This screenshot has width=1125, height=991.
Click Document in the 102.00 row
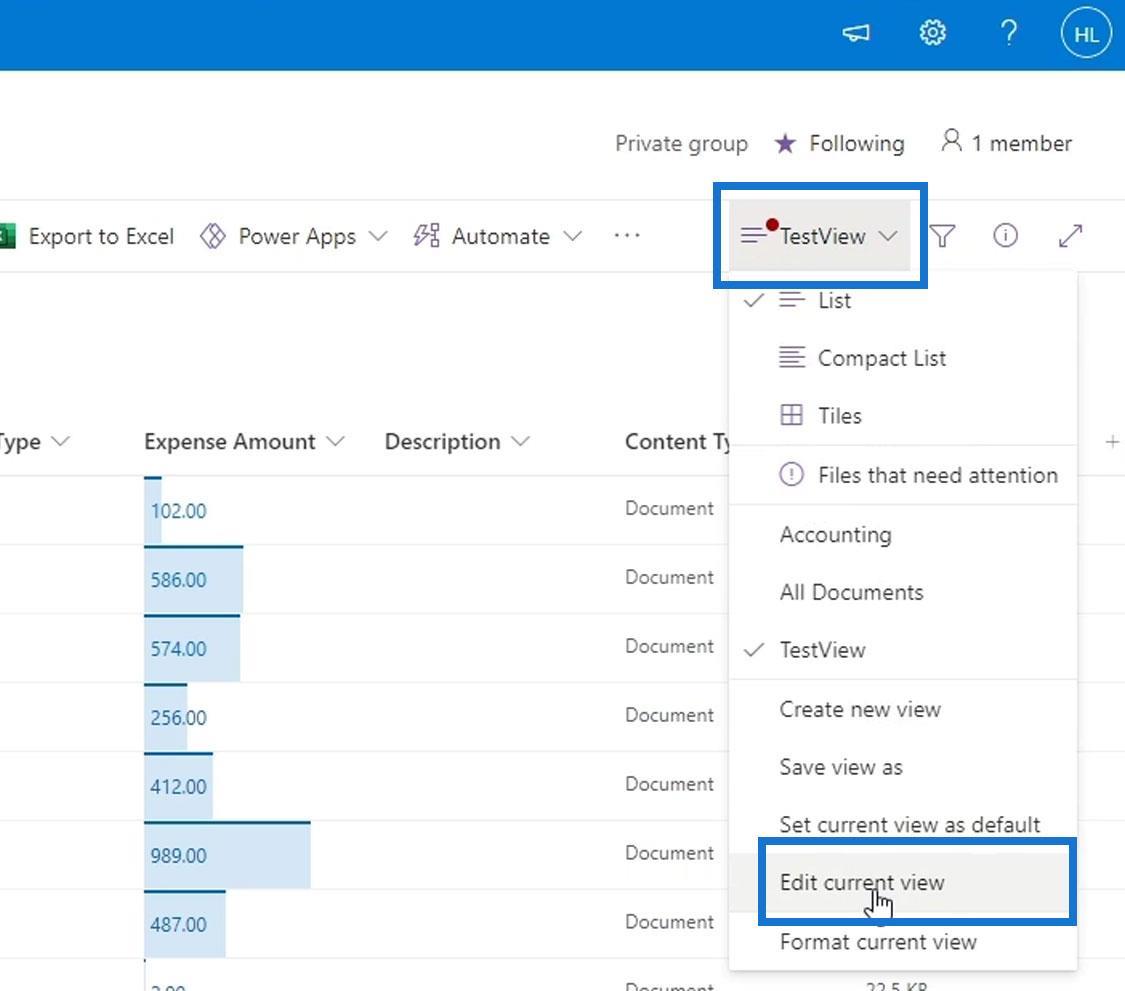click(x=669, y=508)
